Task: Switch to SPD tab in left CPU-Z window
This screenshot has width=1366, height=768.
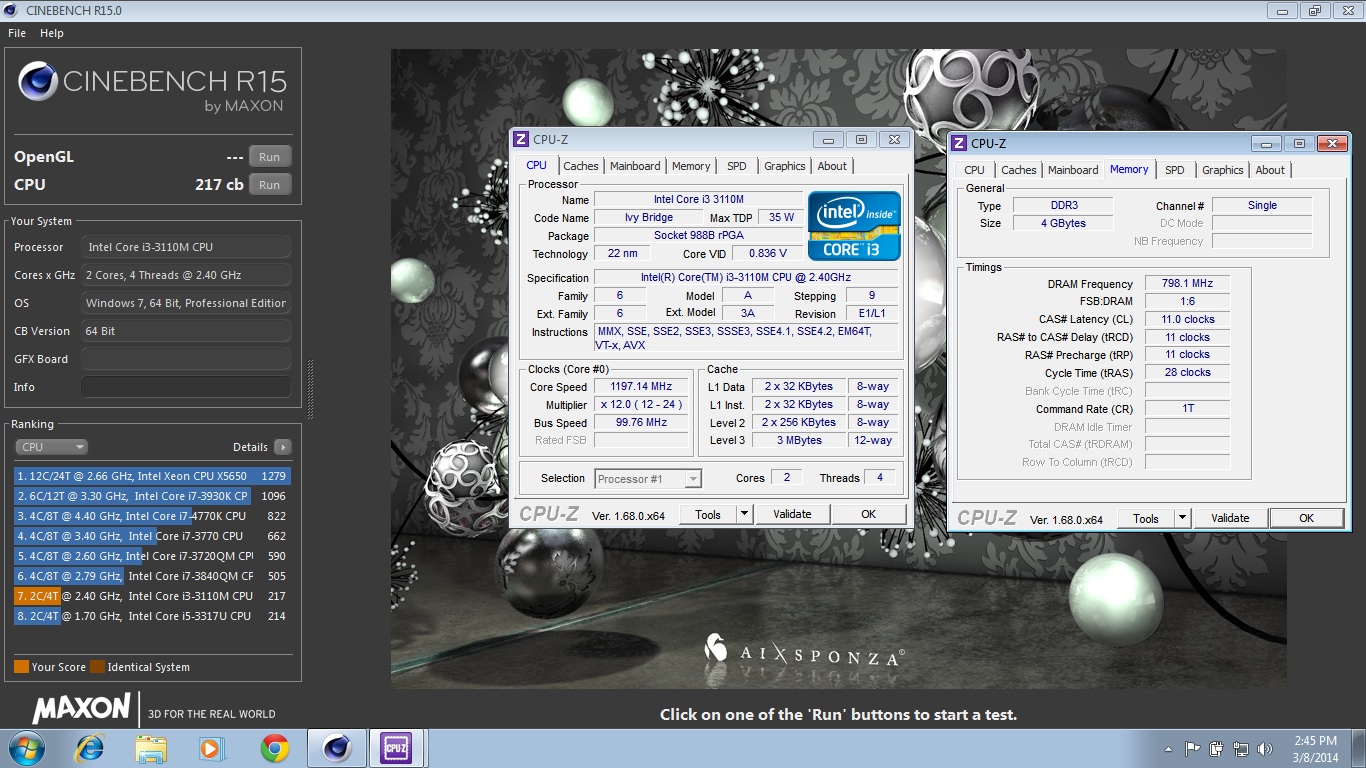Action: coord(737,166)
